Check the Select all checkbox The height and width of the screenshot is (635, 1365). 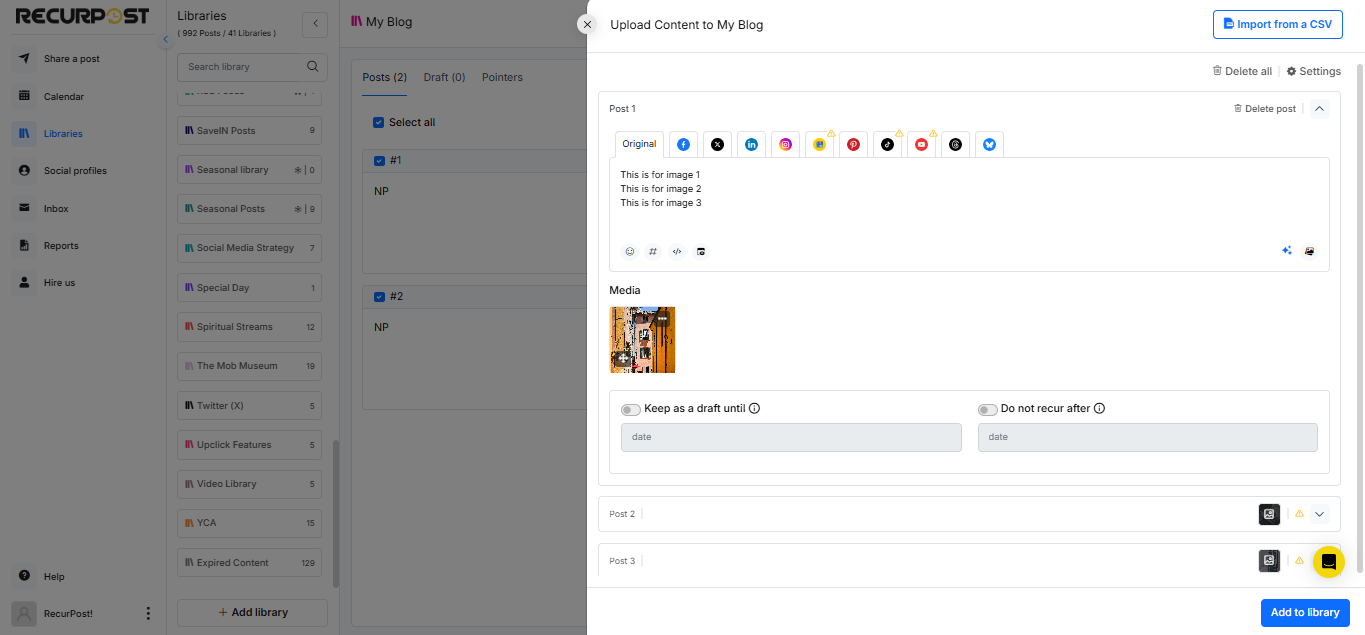point(378,122)
